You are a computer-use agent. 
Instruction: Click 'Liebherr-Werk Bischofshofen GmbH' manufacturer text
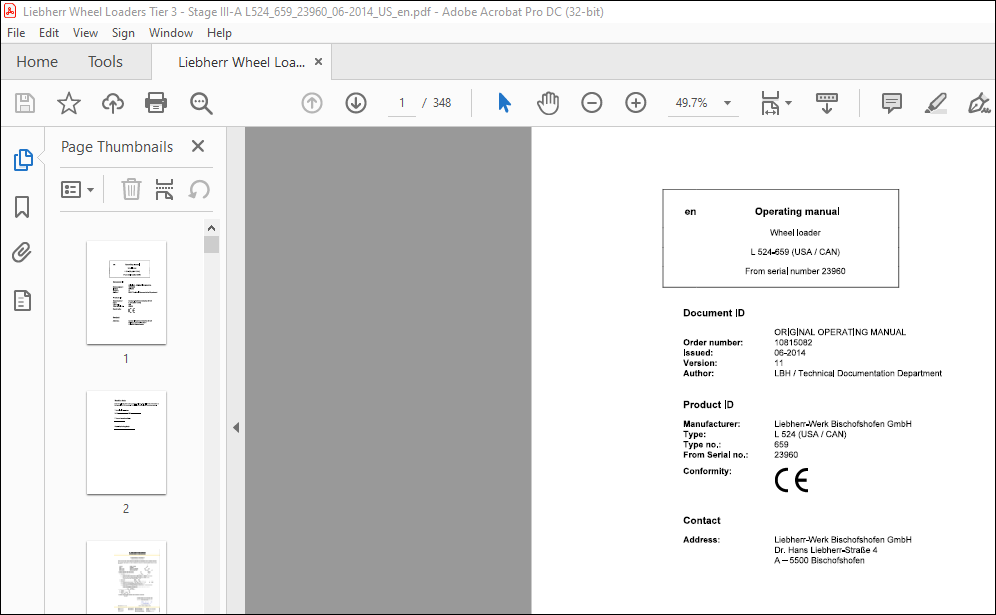[x=842, y=424]
